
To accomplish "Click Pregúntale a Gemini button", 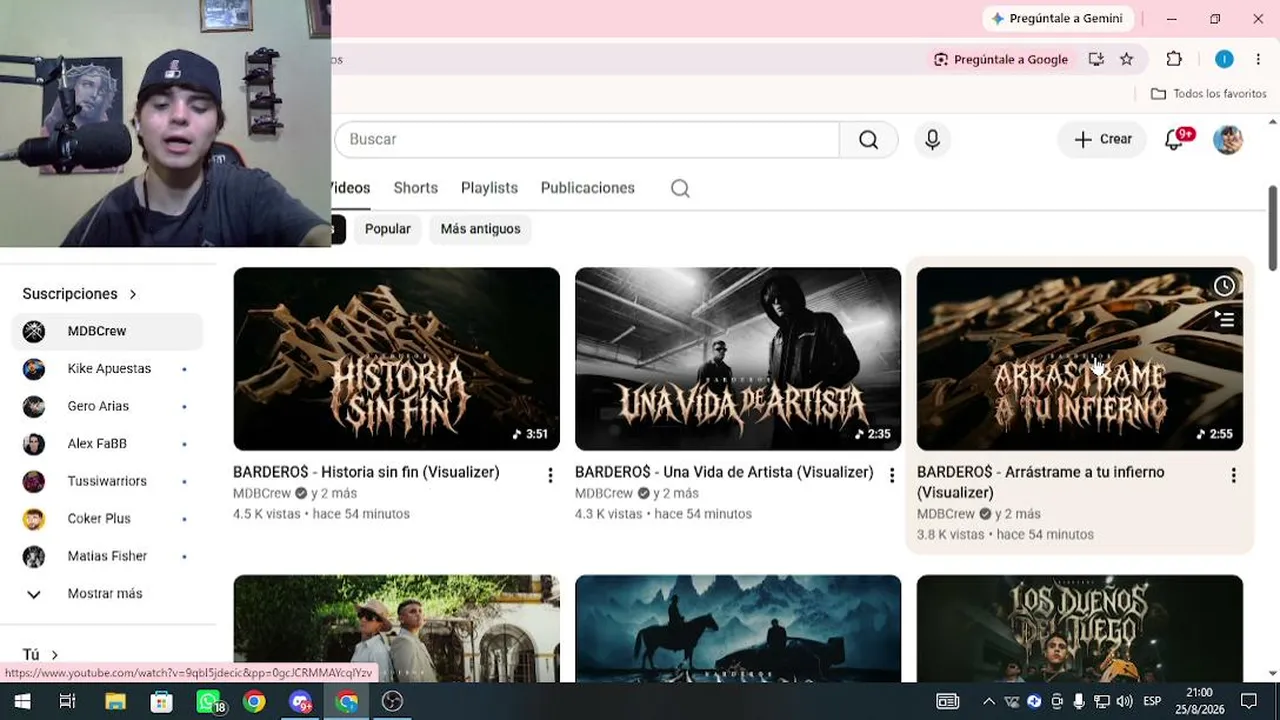I will point(1056,19).
